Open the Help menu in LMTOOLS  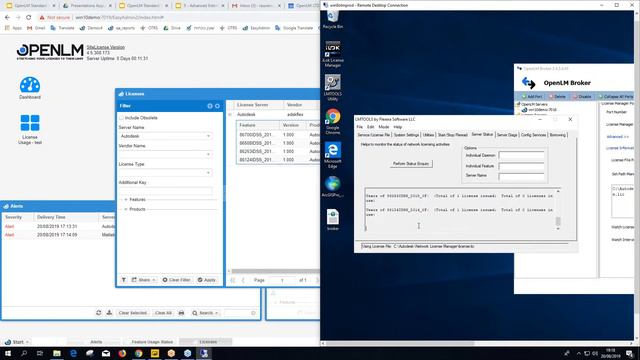point(398,127)
